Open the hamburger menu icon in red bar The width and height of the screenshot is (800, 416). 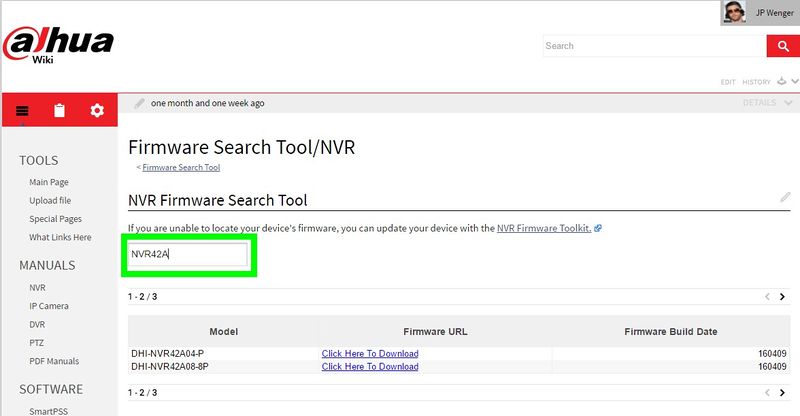pyautogui.click(x=22, y=111)
